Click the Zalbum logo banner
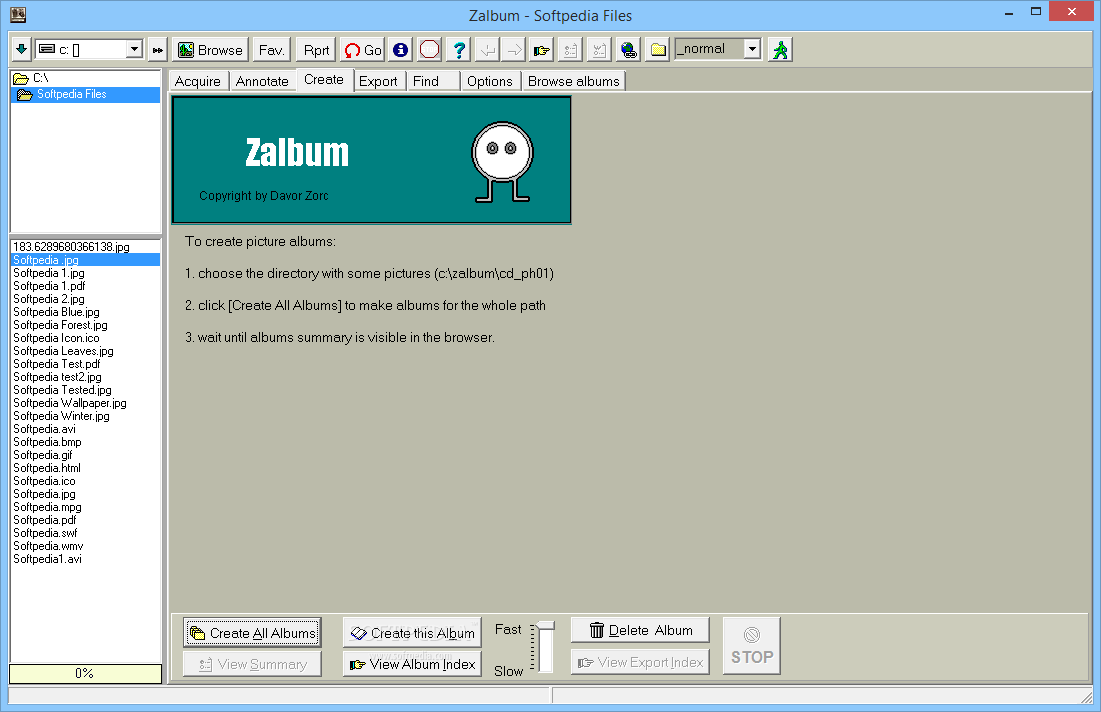 [371, 160]
